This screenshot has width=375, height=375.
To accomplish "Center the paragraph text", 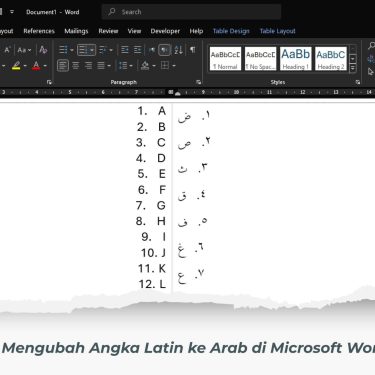I will (76, 66).
